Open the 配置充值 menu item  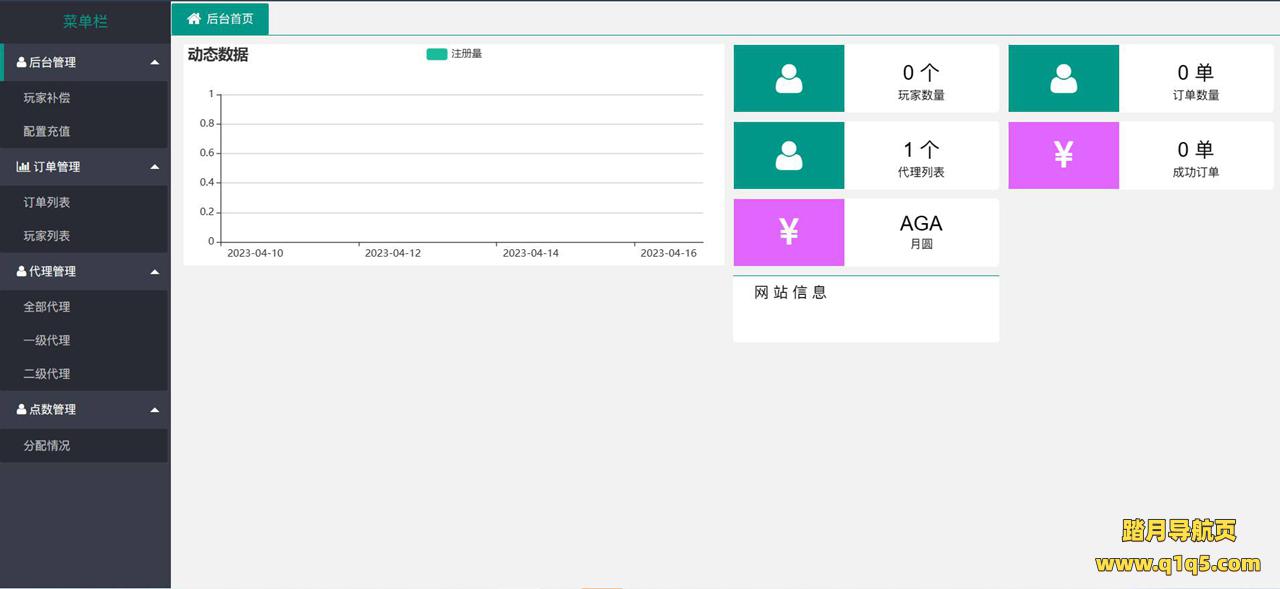47,132
